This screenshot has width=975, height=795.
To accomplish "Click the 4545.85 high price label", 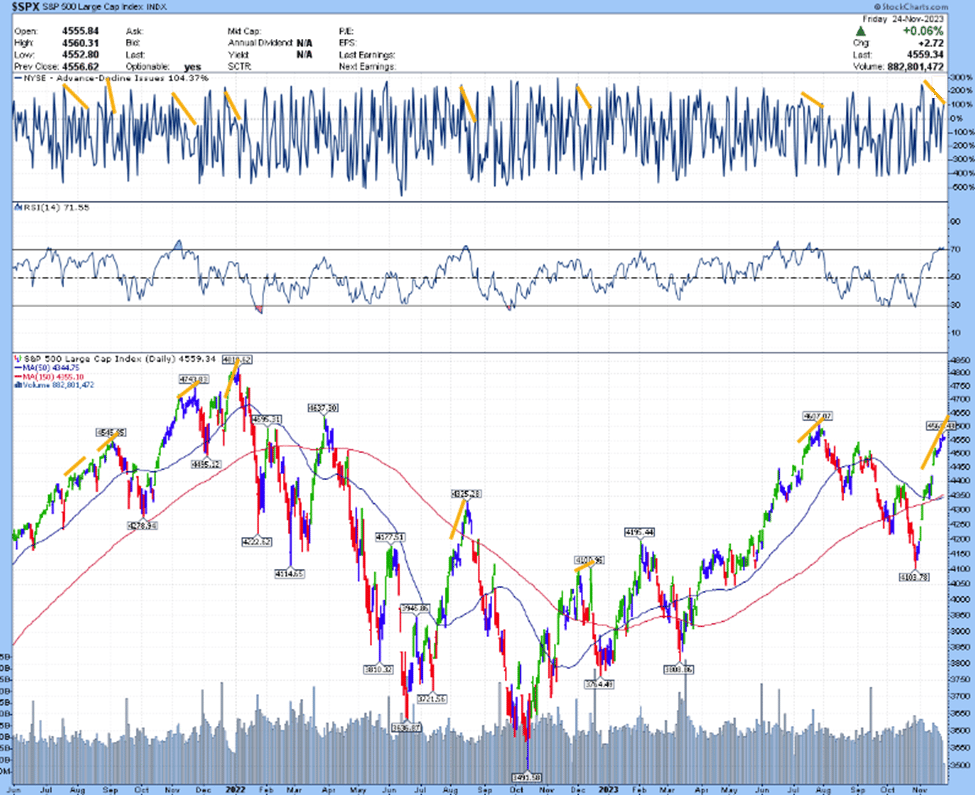I will tap(111, 433).
